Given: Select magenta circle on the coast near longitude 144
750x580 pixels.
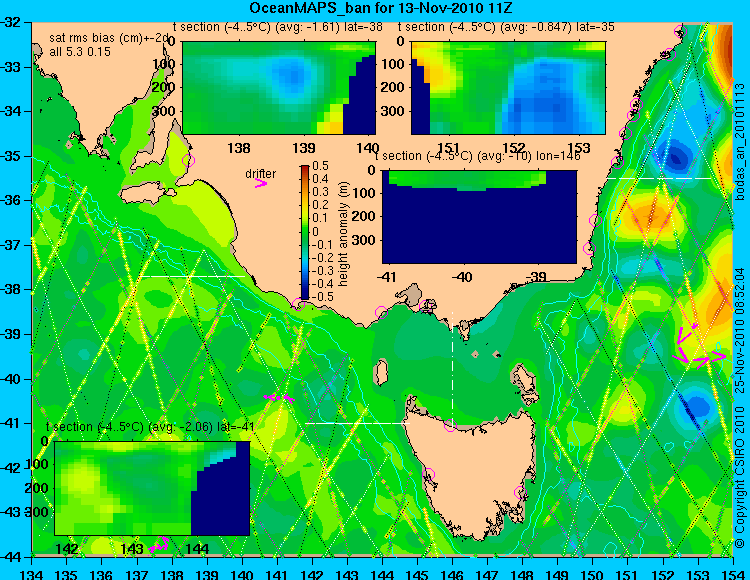Looking at the screenshot, I should tap(382, 312).
